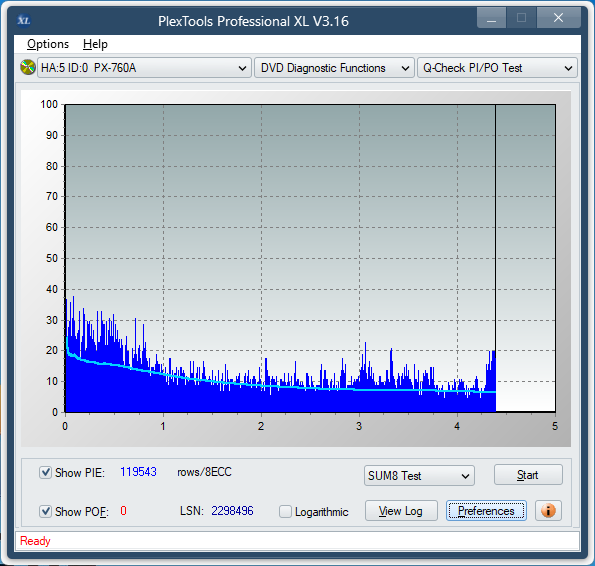Open the DVD Diagnostic Functions dropdown

[x=334, y=68]
